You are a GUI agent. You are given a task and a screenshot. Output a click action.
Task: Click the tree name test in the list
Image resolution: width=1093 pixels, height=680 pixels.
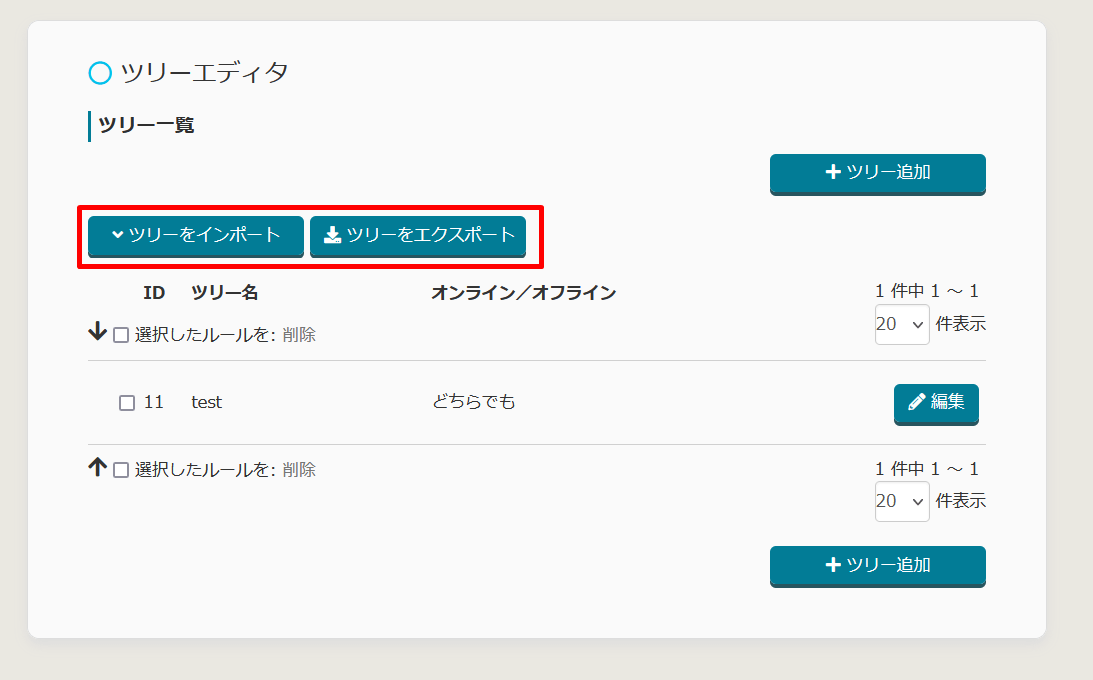(x=206, y=402)
